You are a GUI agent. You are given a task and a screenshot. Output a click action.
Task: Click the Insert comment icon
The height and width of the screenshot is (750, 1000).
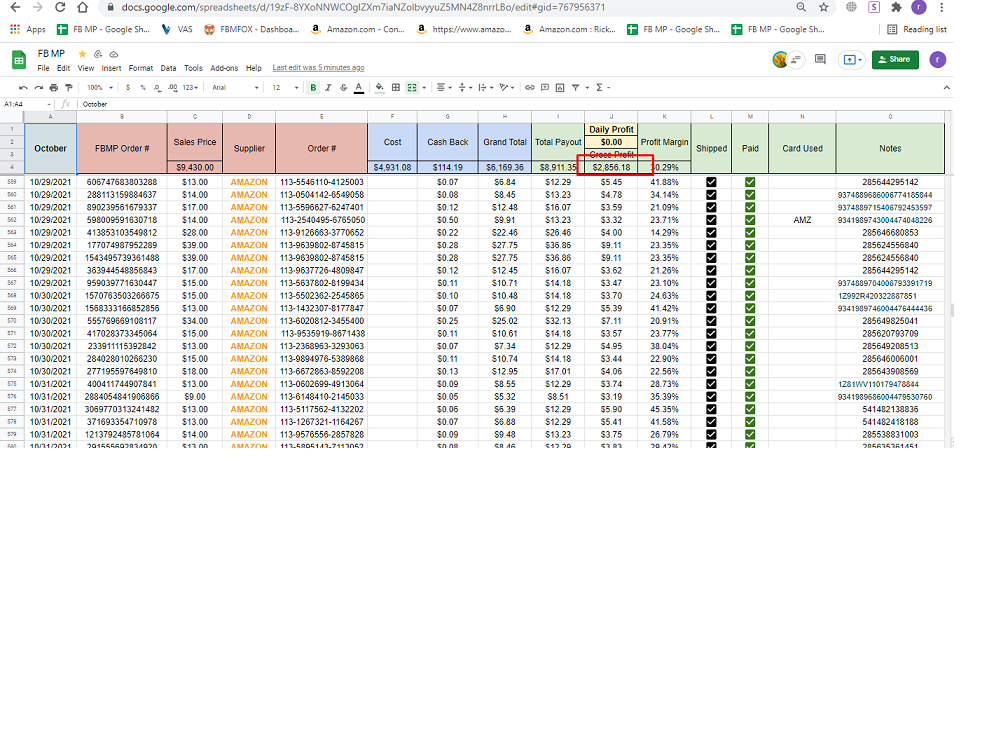[x=545, y=87]
